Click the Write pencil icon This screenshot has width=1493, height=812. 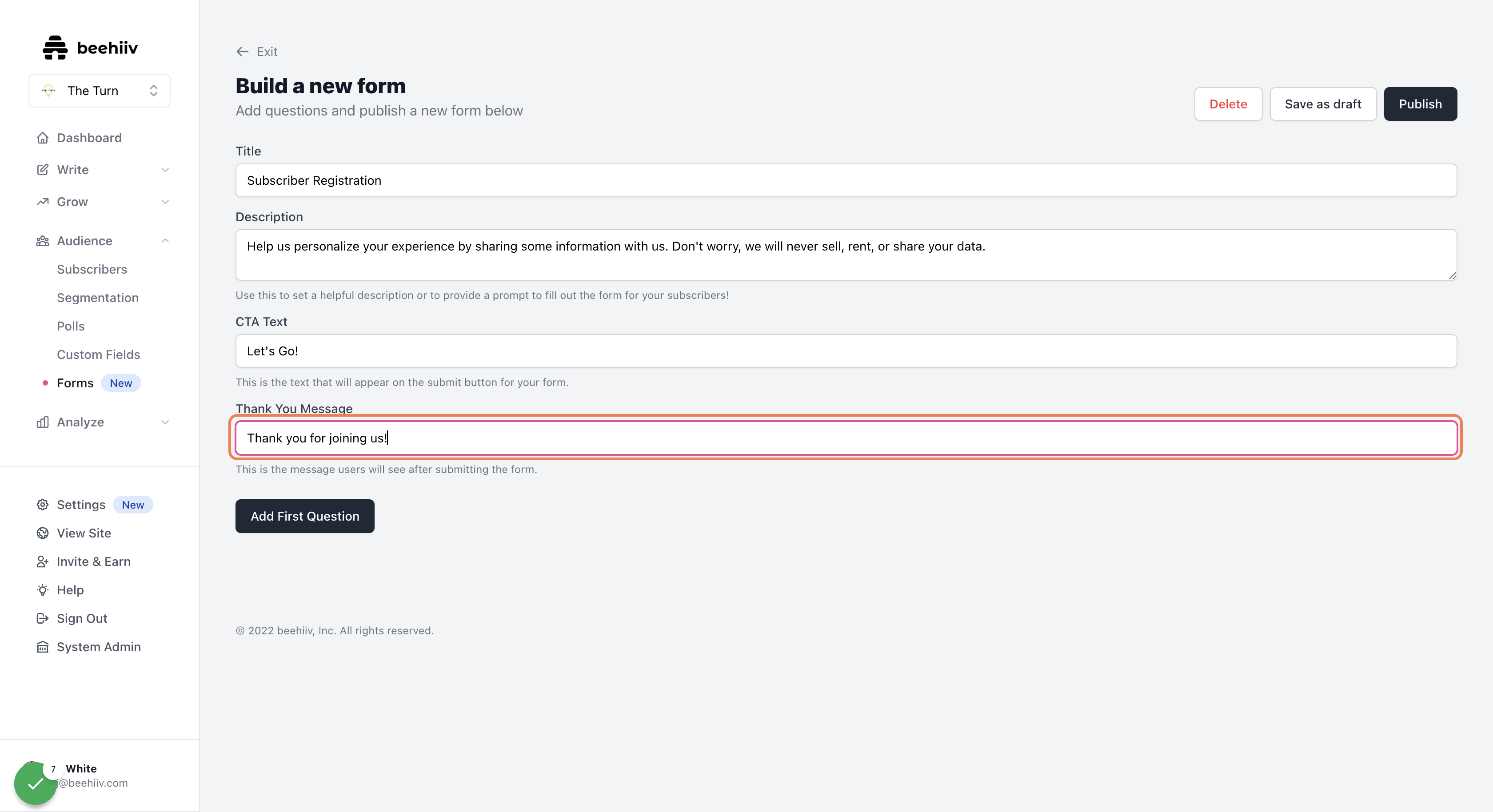click(x=42, y=170)
